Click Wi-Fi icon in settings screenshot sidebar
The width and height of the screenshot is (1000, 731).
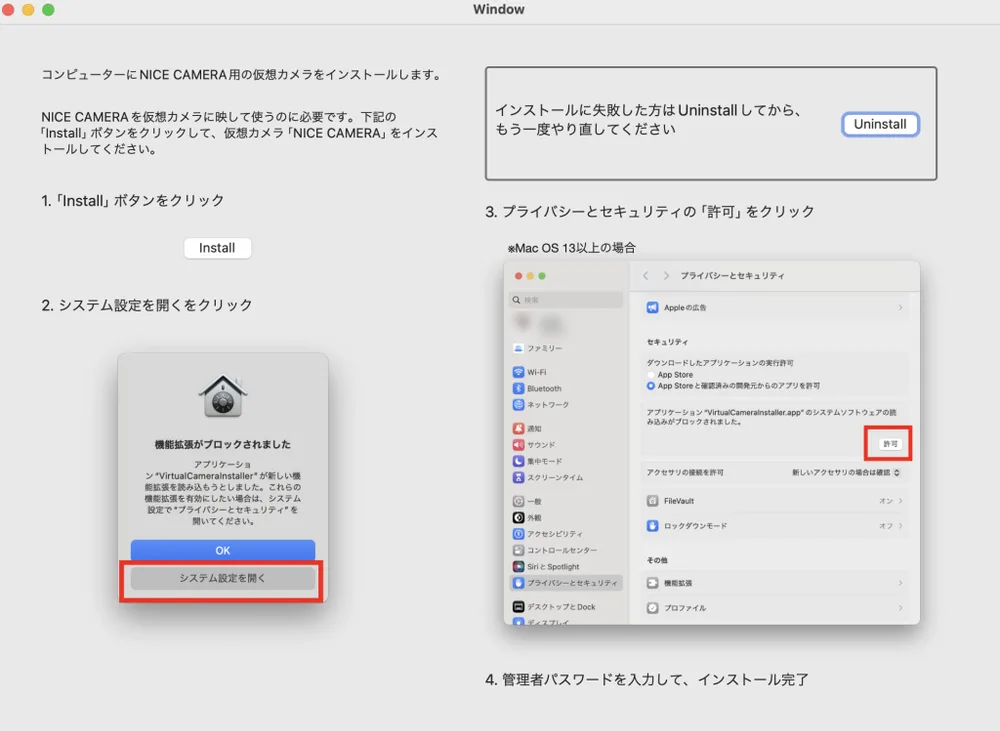[x=518, y=372]
